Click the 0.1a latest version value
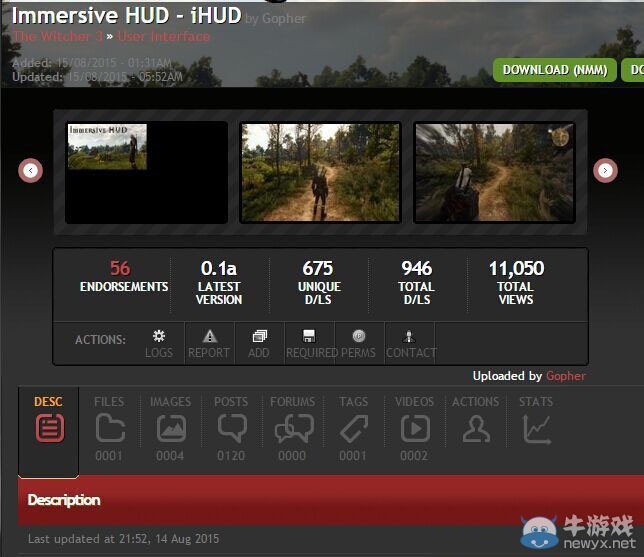Viewport: 644px width, 557px height. tap(219, 268)
